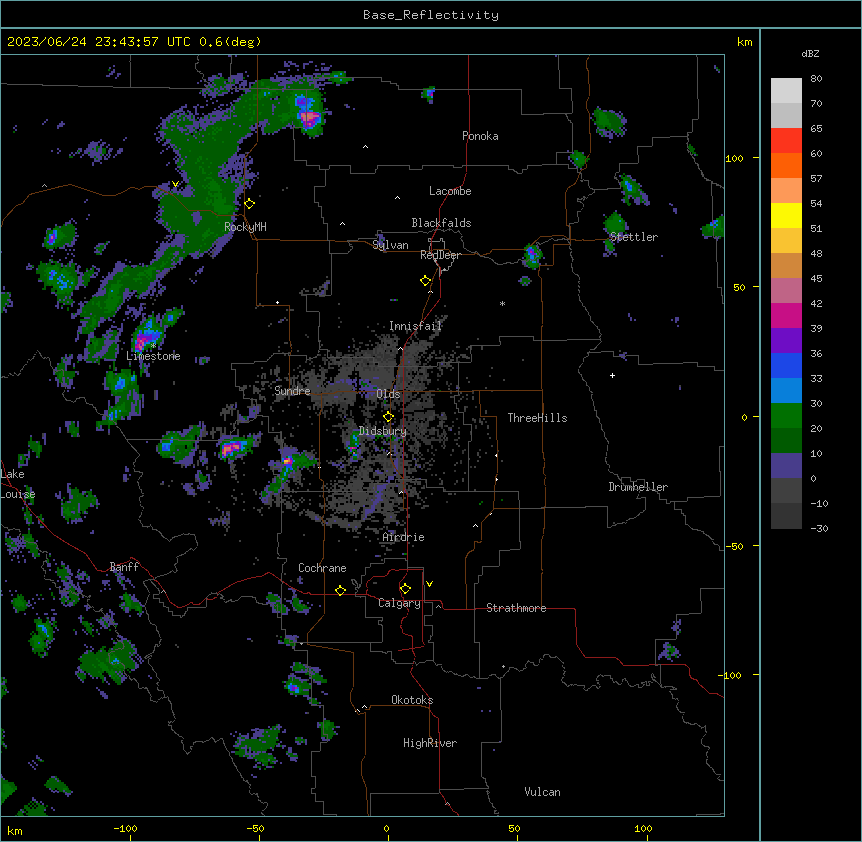The width and height of the screenshot is (862, 842).
Task: Click the Ponoka city label
Action: coord(480,136)
